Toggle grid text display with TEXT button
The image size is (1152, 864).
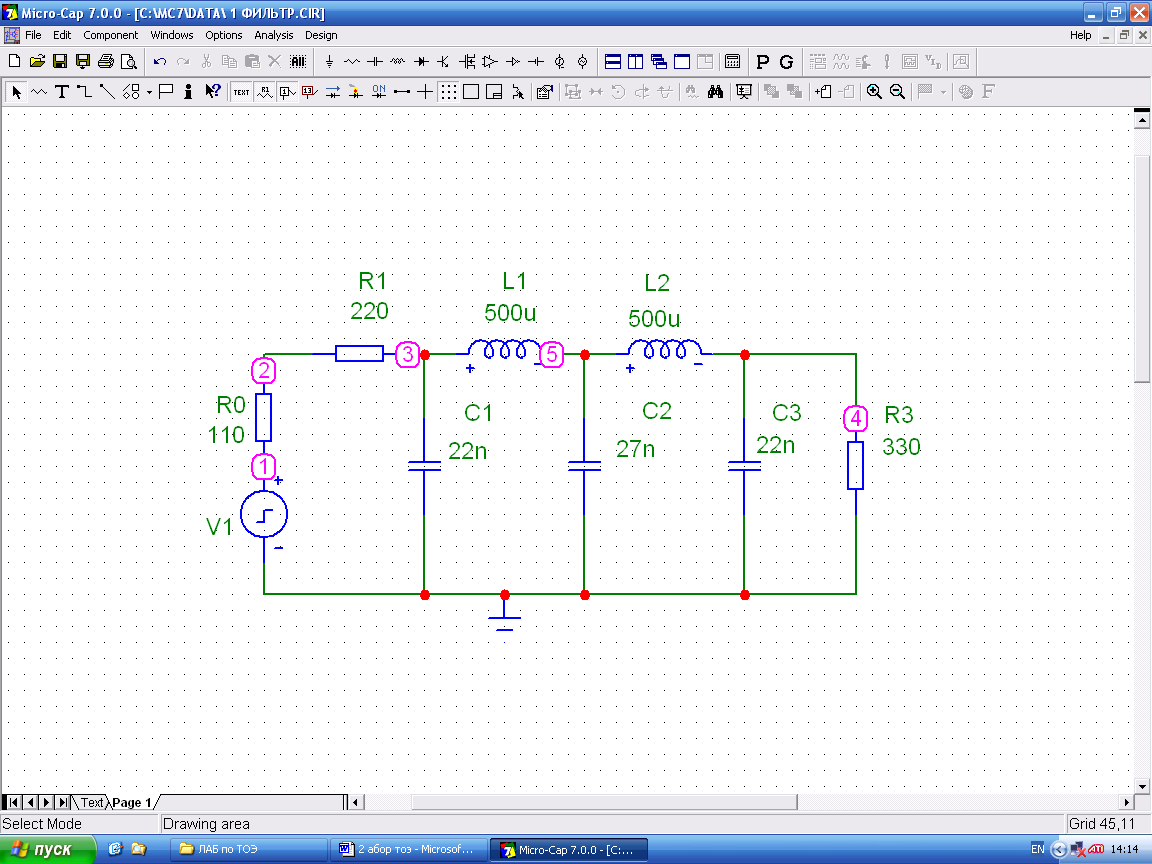point(241,92)
